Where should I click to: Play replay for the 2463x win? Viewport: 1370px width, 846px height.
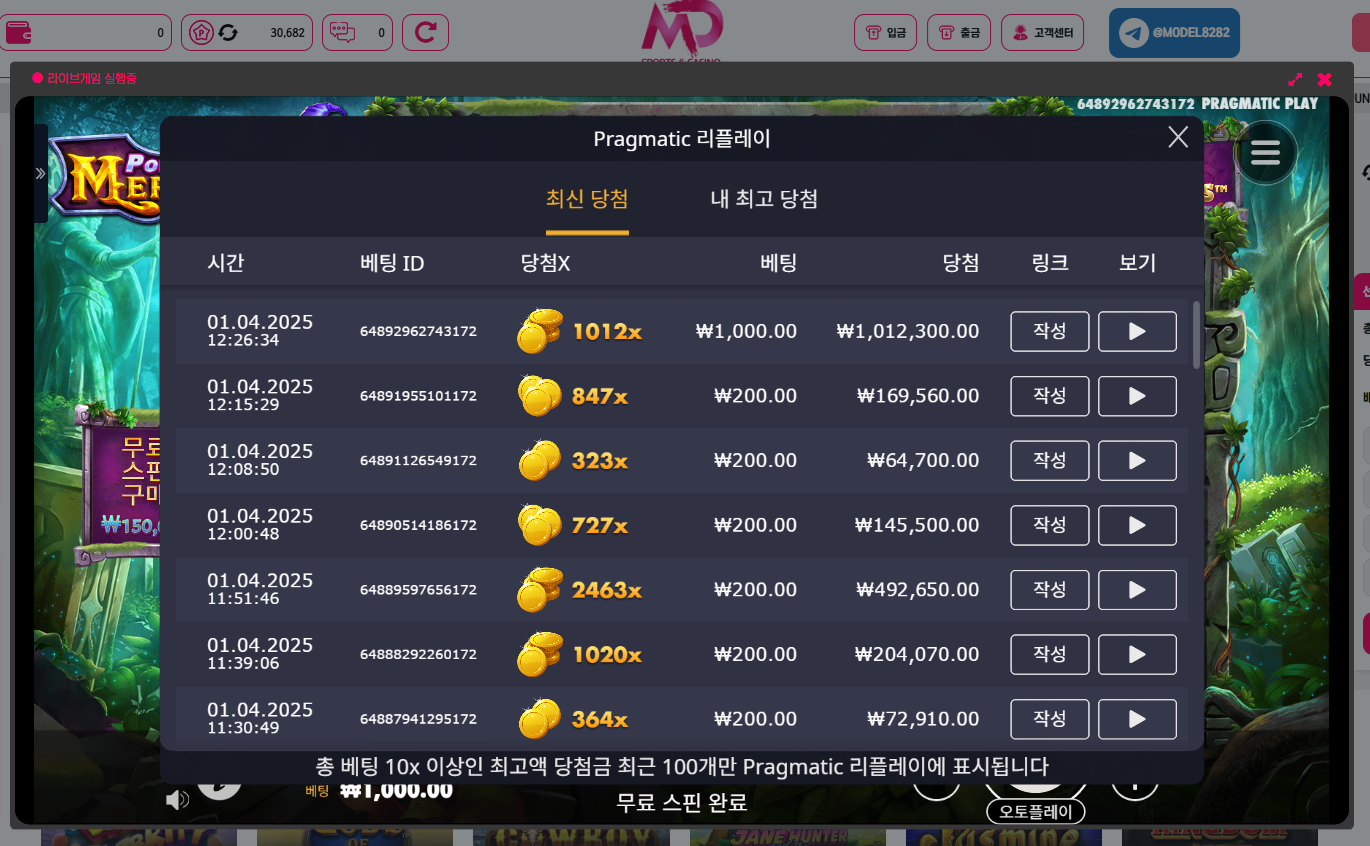[x=1137, y=590]
